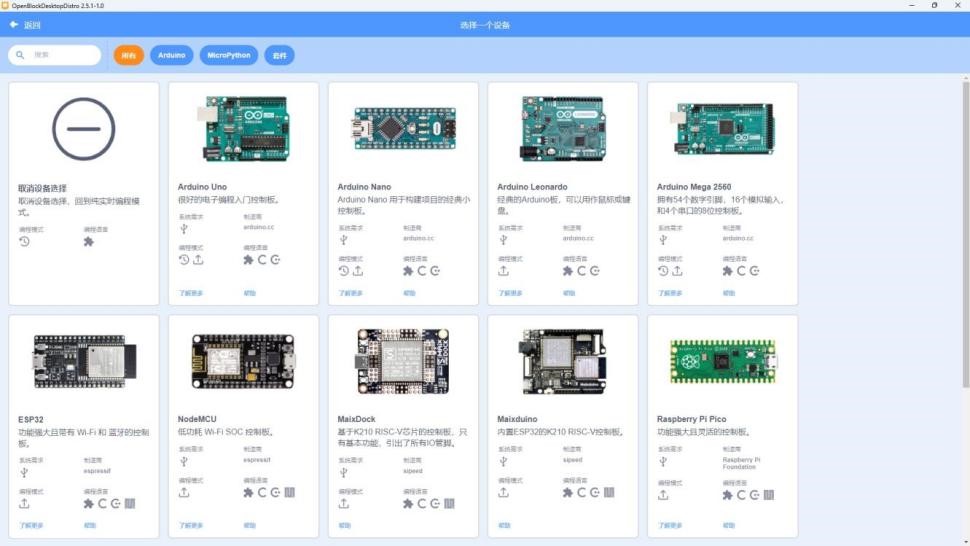Click the "取消设备选择" card title
Screen dimensions: 970x546
click(x=42, y=188)
